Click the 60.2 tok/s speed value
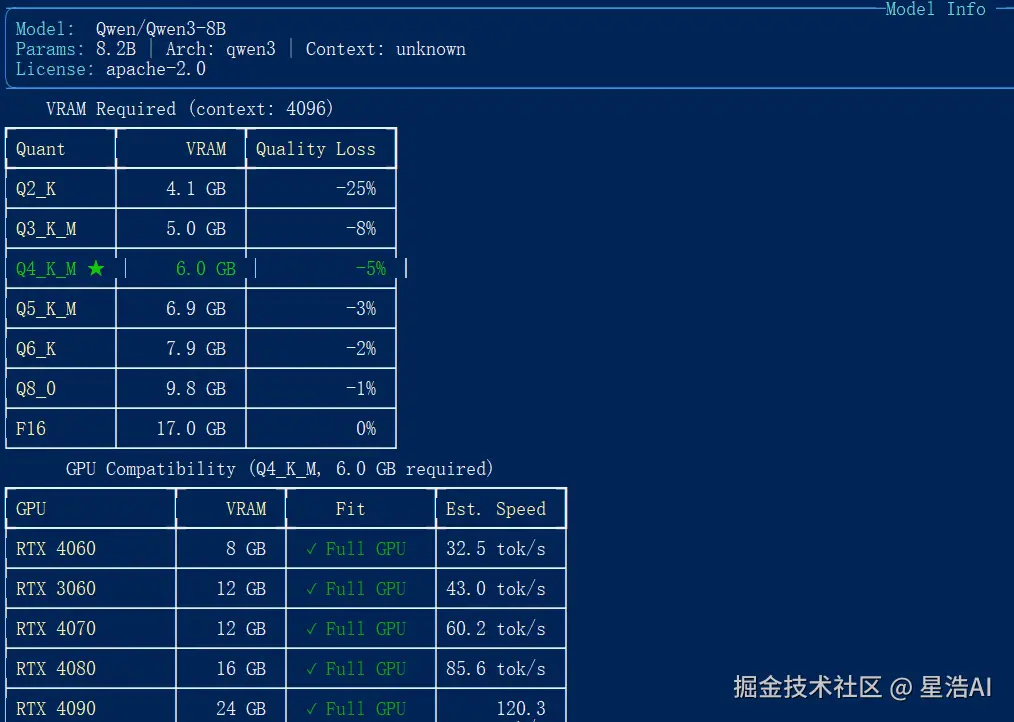Viewport: 1014px width, 722px height. coord(495,629)
